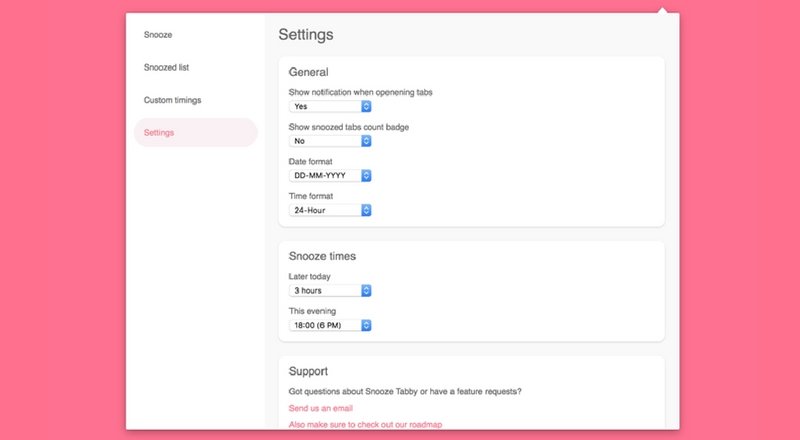Image resolution: width=800 pixels, height=440 pixels.
Task: Open the check out our roadmap link
Action: click(365, 425)
